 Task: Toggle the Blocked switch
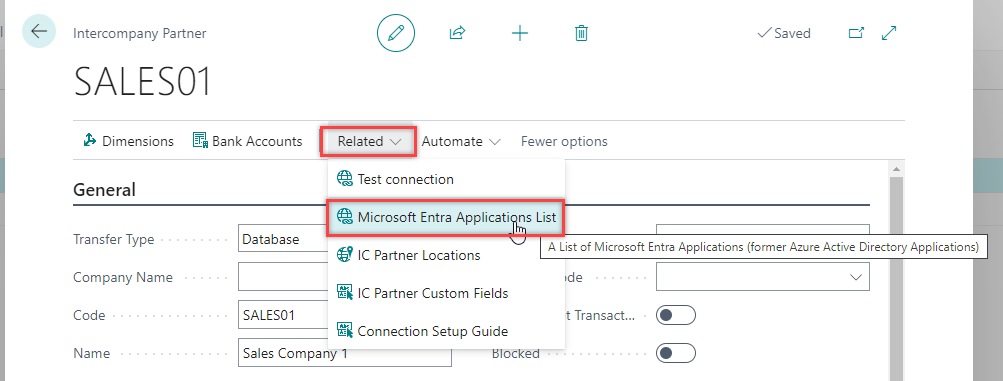click(676, 354)
